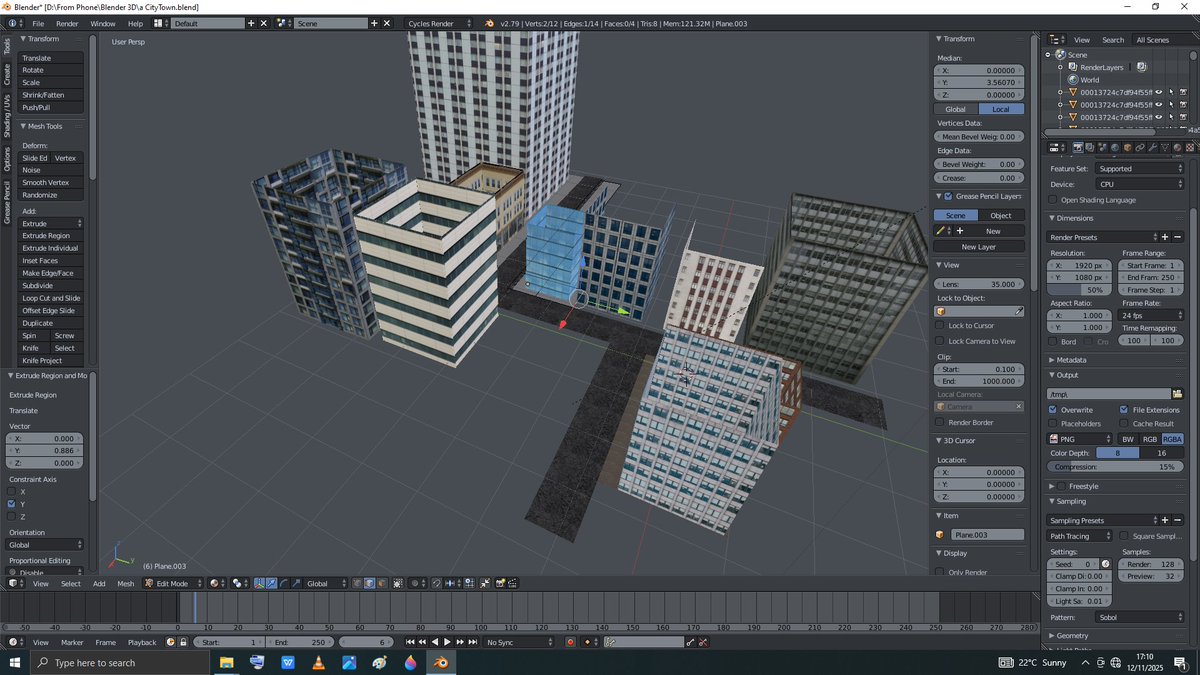Screen dimensions: 1200x675
Task: Adjust the Compression 15% slider
Action: [1115, 467]
